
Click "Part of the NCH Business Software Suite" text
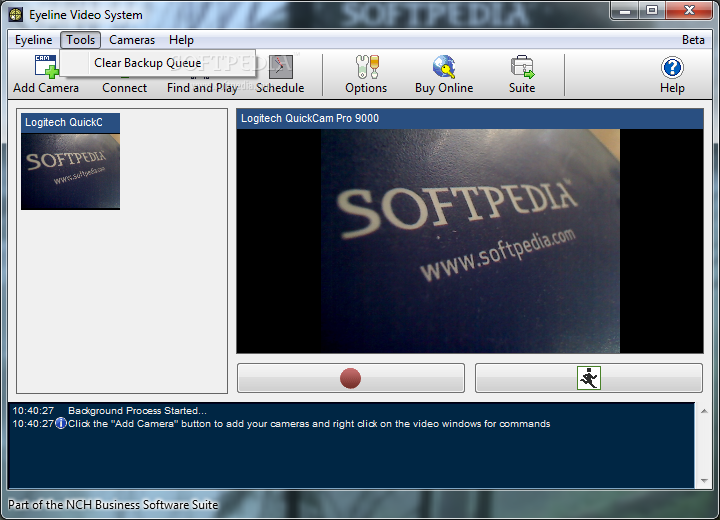[113, 505]
